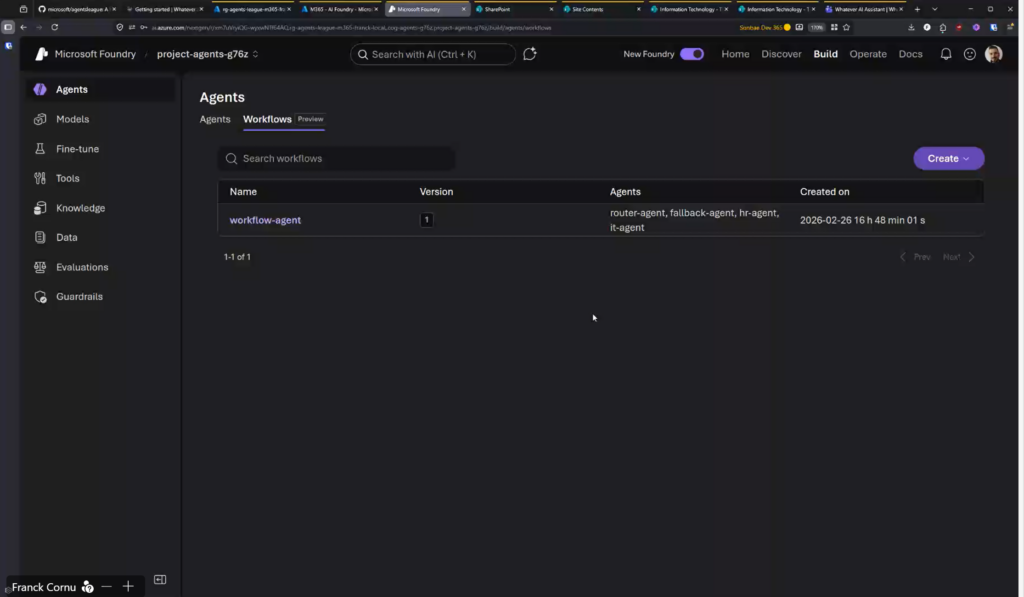Click the Microsoft Foundry title text
This screenshot has width=1024, height=597.
[x=95, y=54]
